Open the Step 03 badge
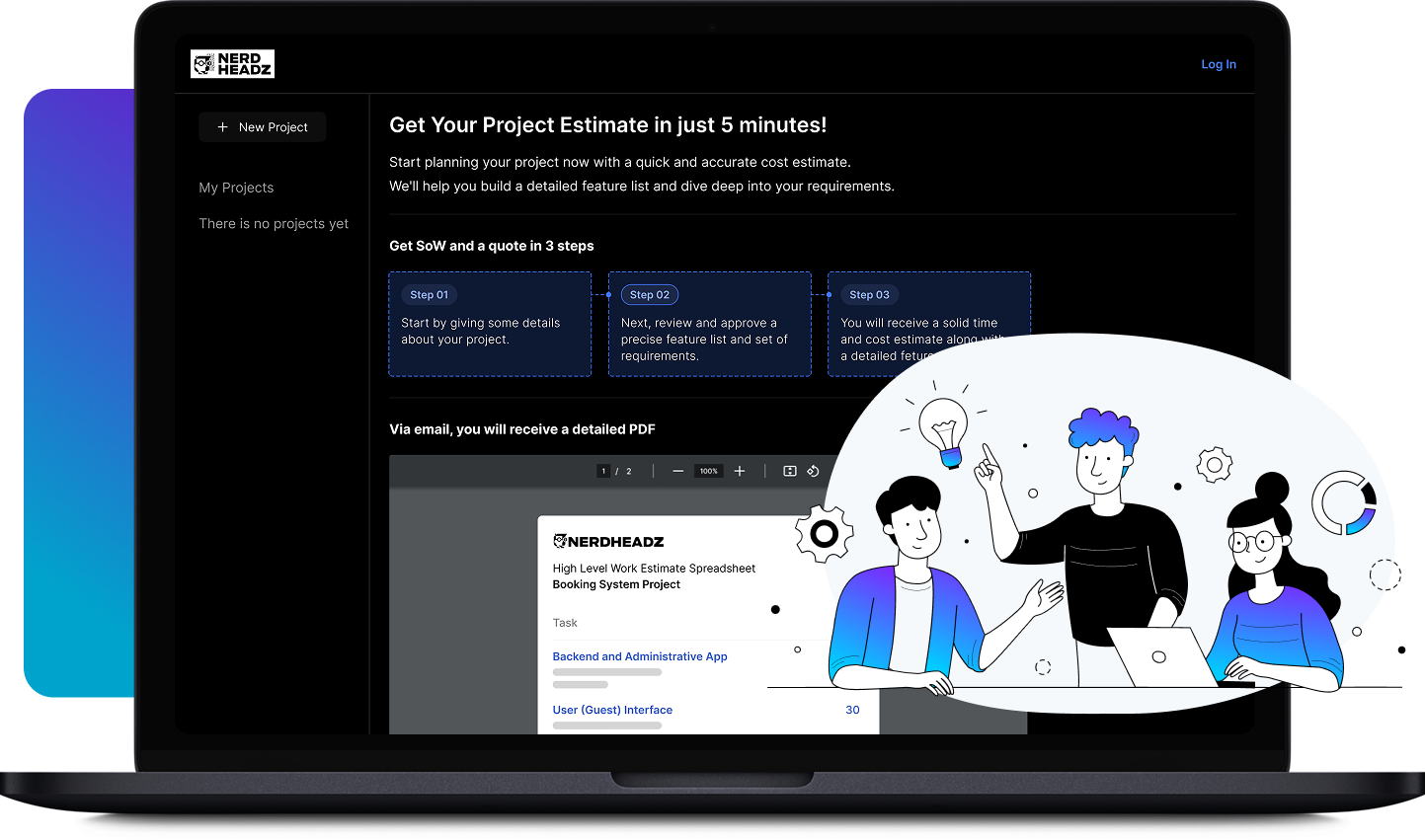 tap(869, 295)
